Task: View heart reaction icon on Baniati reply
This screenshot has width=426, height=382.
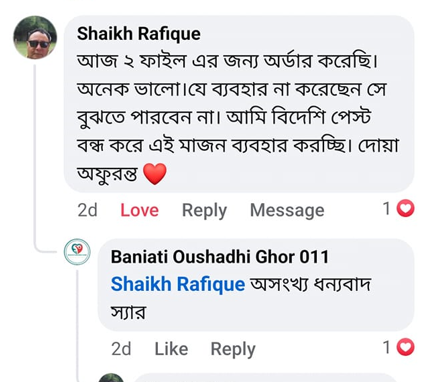Action: [406, 347]
